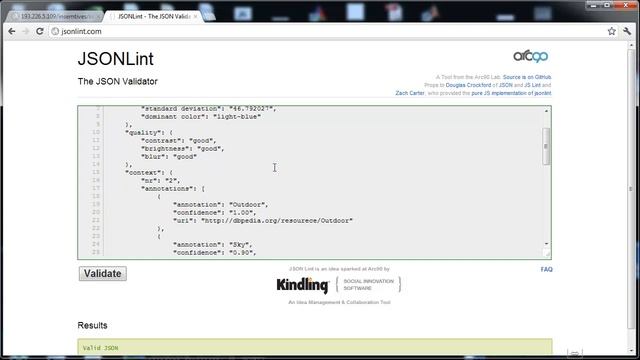Open the Source is on GitHub link
The width and height of the screenshot is (640, 360).
(x=527, y=77)
